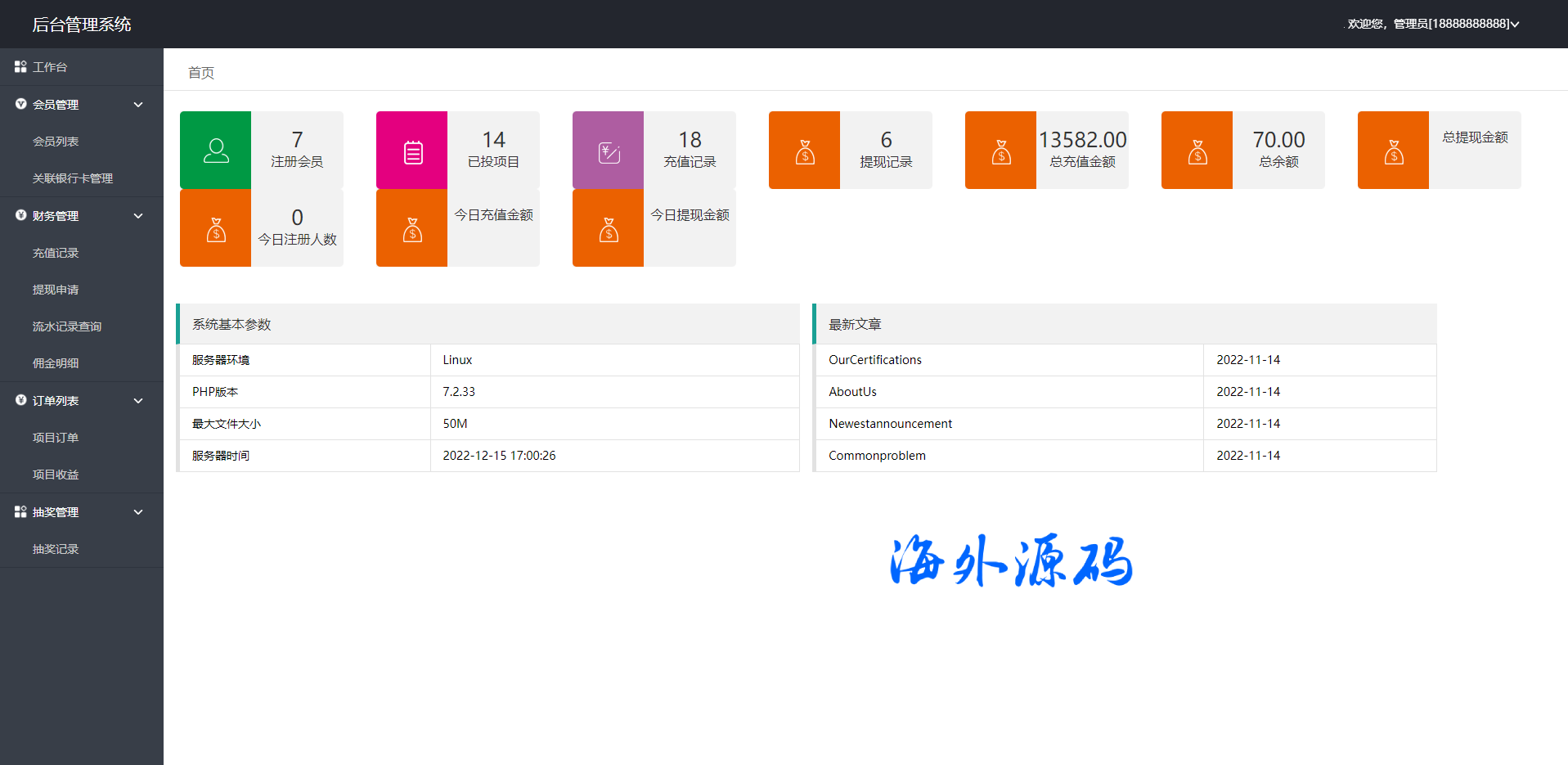Image resolution: width=1568 pixels, height=765 pixels.
Task: Select the 首页 breadcrumb tab
Action: [x=201, y=73]
